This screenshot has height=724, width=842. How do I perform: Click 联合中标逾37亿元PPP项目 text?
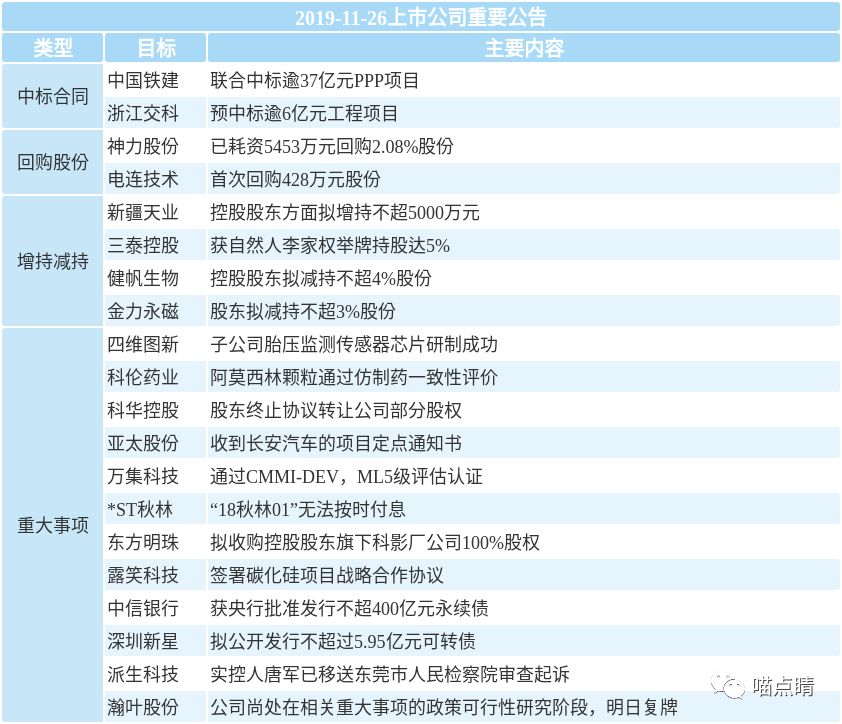[x=315, y=80]
